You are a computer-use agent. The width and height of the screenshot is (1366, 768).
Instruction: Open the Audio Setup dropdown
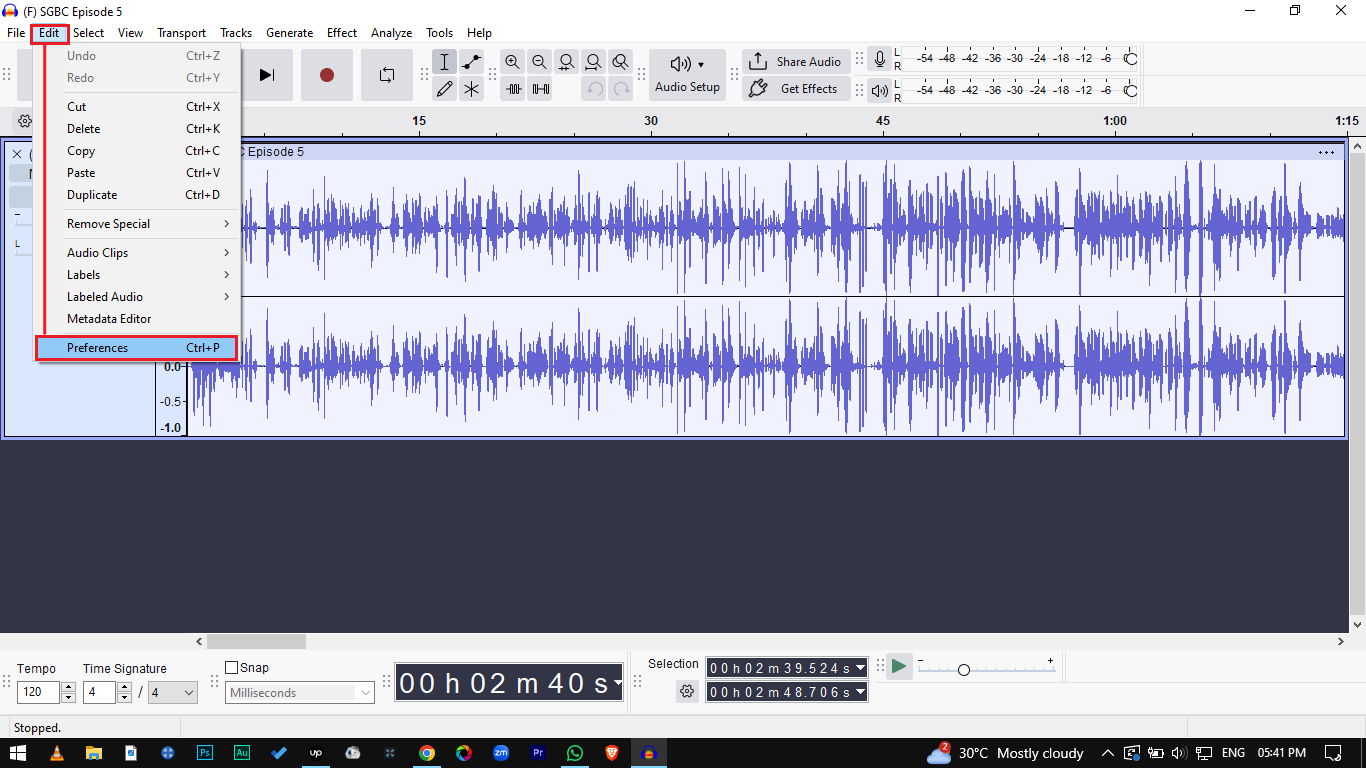click(x=687, y=75)
